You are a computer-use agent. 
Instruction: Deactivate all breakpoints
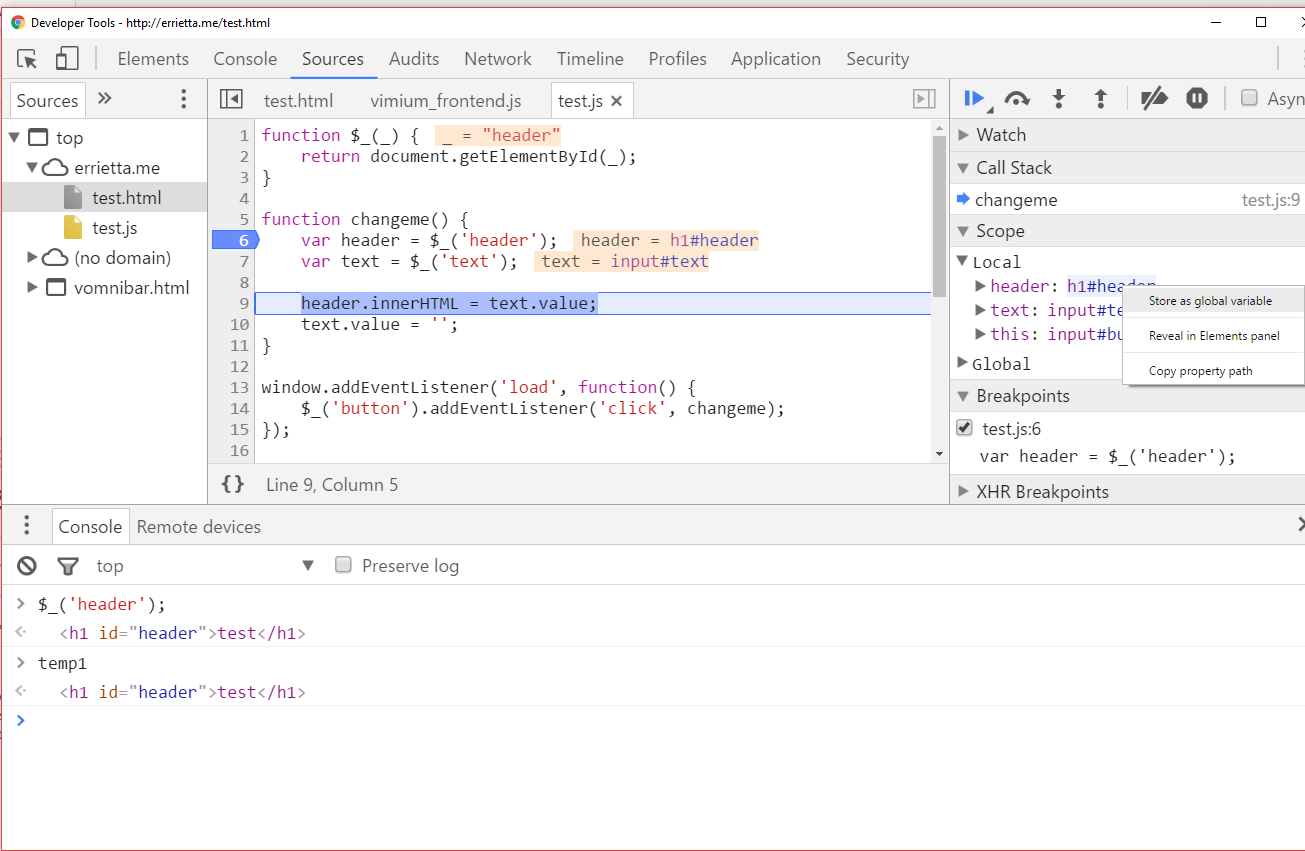(1154, 98)
